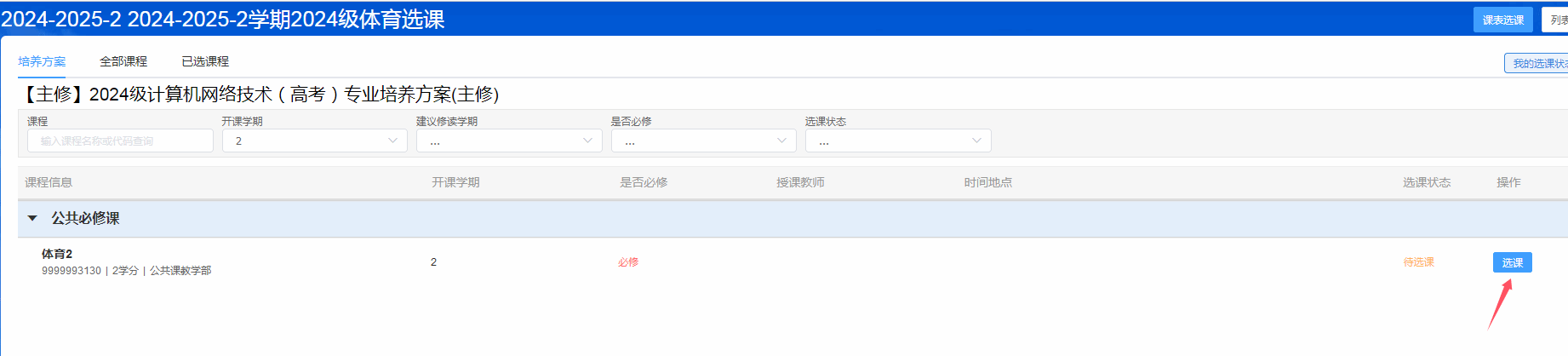Select the 体育2 course title
1568x356 pixels.
(x=57, y=254)
